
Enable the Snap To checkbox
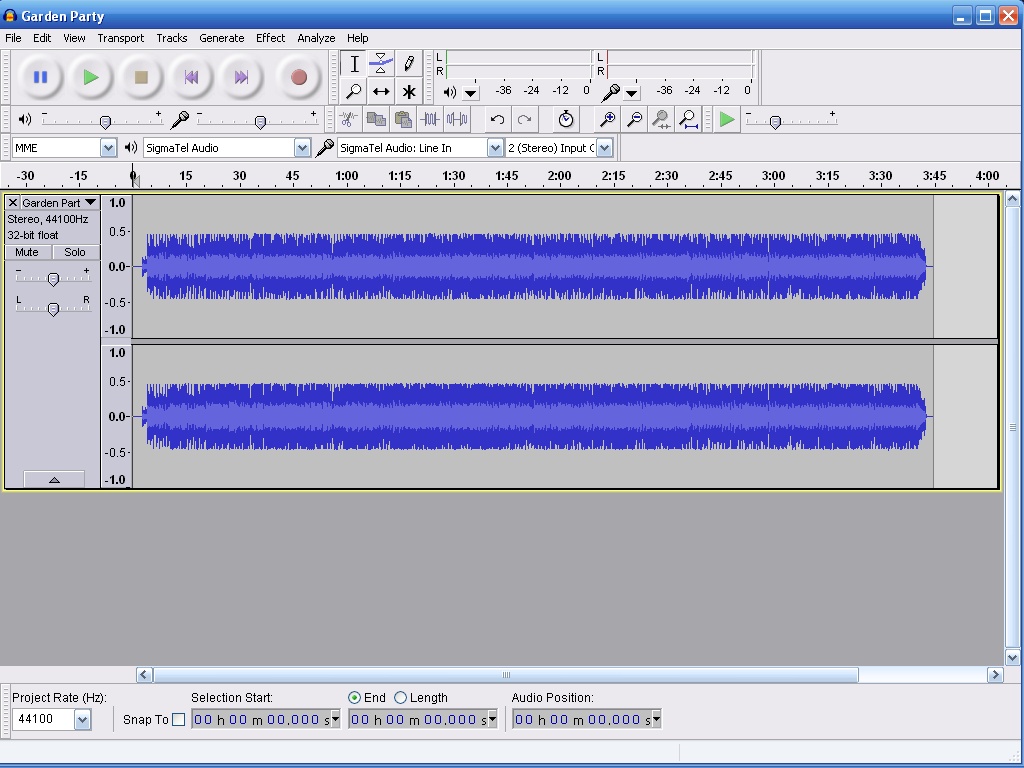(178, 720)
